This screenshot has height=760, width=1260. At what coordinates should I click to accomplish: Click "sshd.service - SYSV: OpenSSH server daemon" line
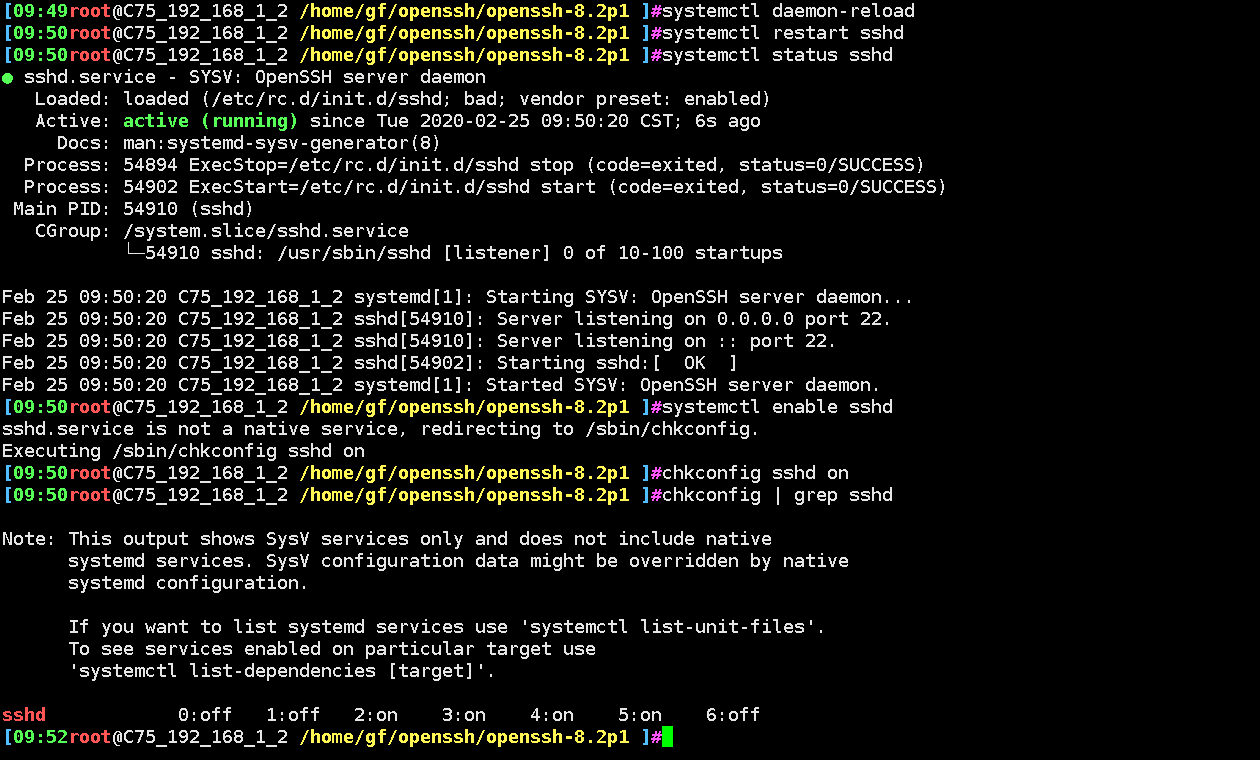pyautogui.click(x=255, y=77)
